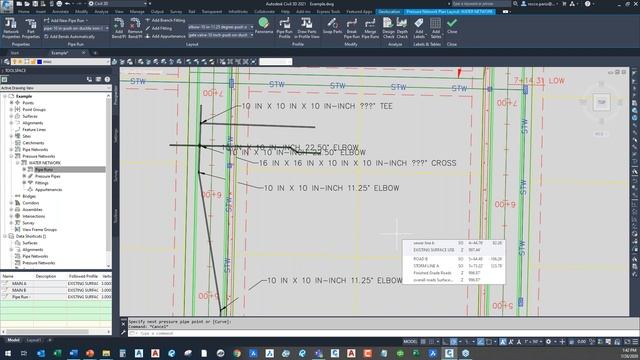Click Draw Parts in Profile View
This screenshot has width=640, height=360.
(307, 28)
